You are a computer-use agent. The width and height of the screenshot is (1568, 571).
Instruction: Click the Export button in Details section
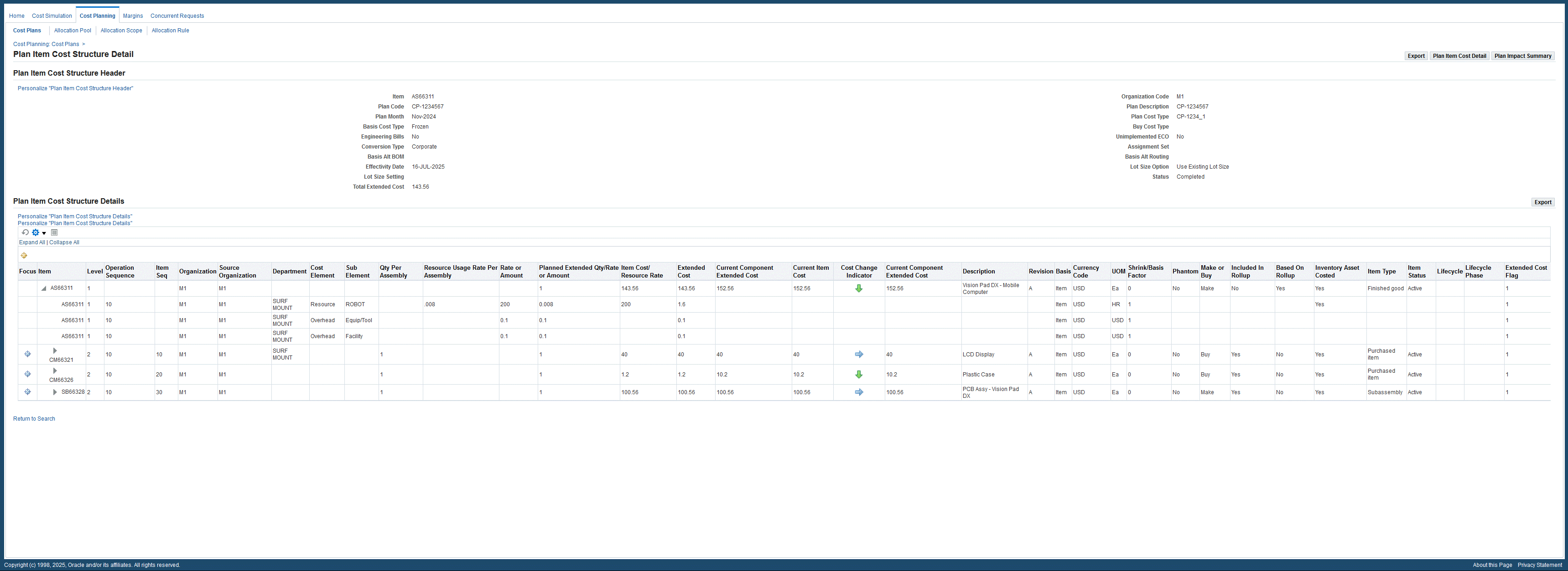[x=1542, y=202]
